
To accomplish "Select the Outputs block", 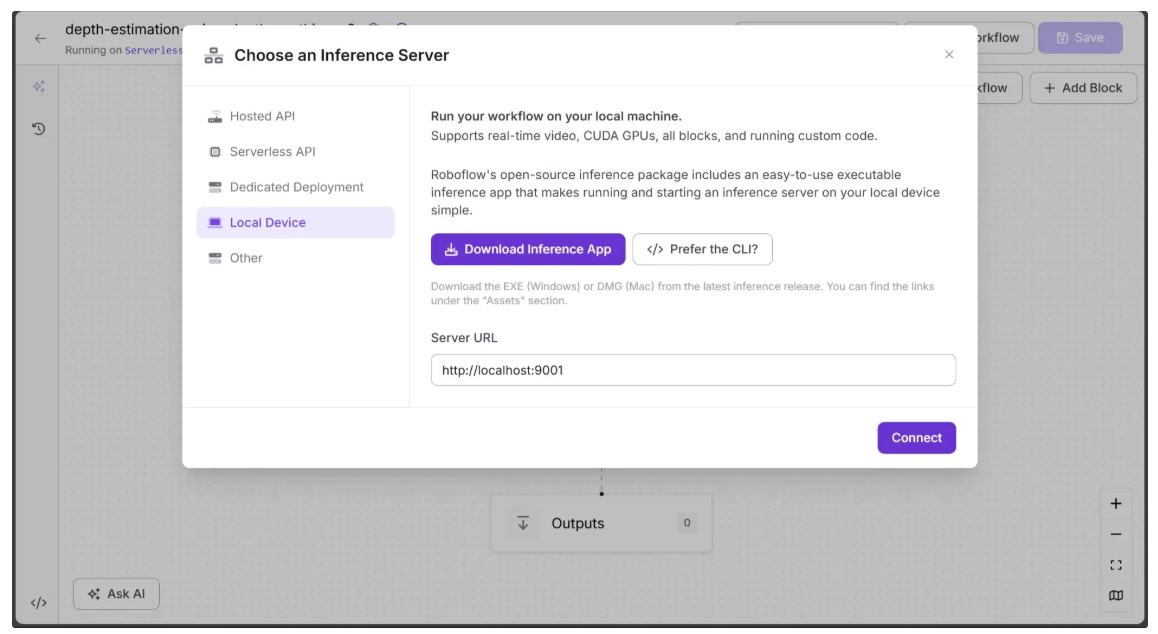I will [601, 523].
